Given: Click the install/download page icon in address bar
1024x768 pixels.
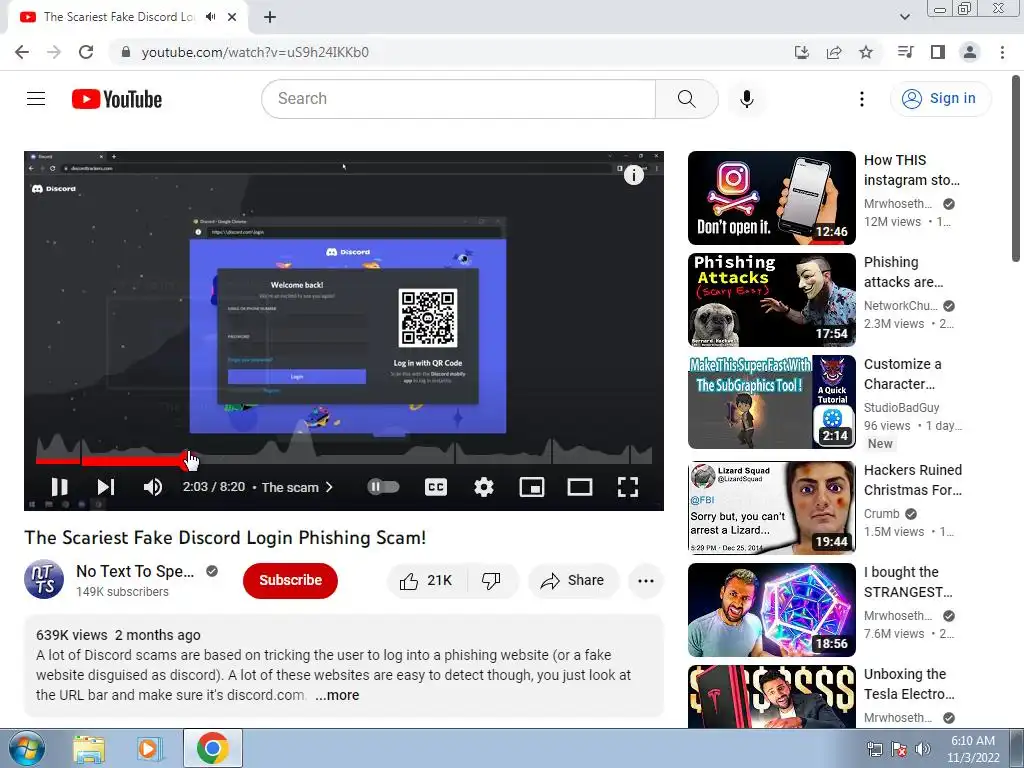Looking at the screenshot, I should tap(801, 52).
